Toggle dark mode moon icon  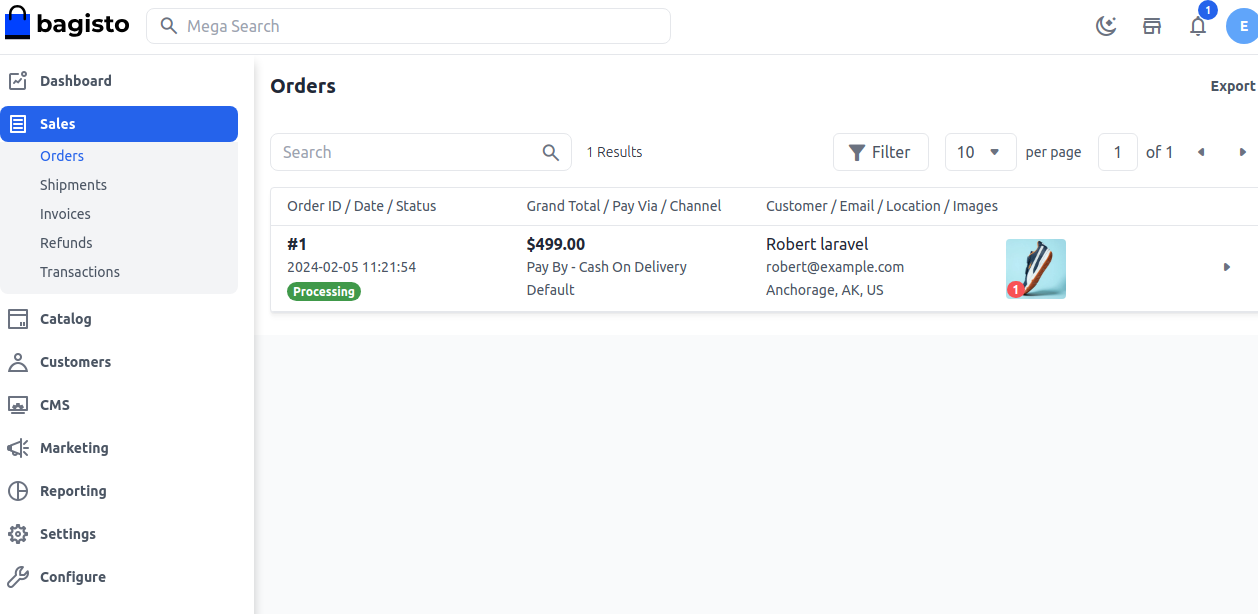click(1106, 26)
